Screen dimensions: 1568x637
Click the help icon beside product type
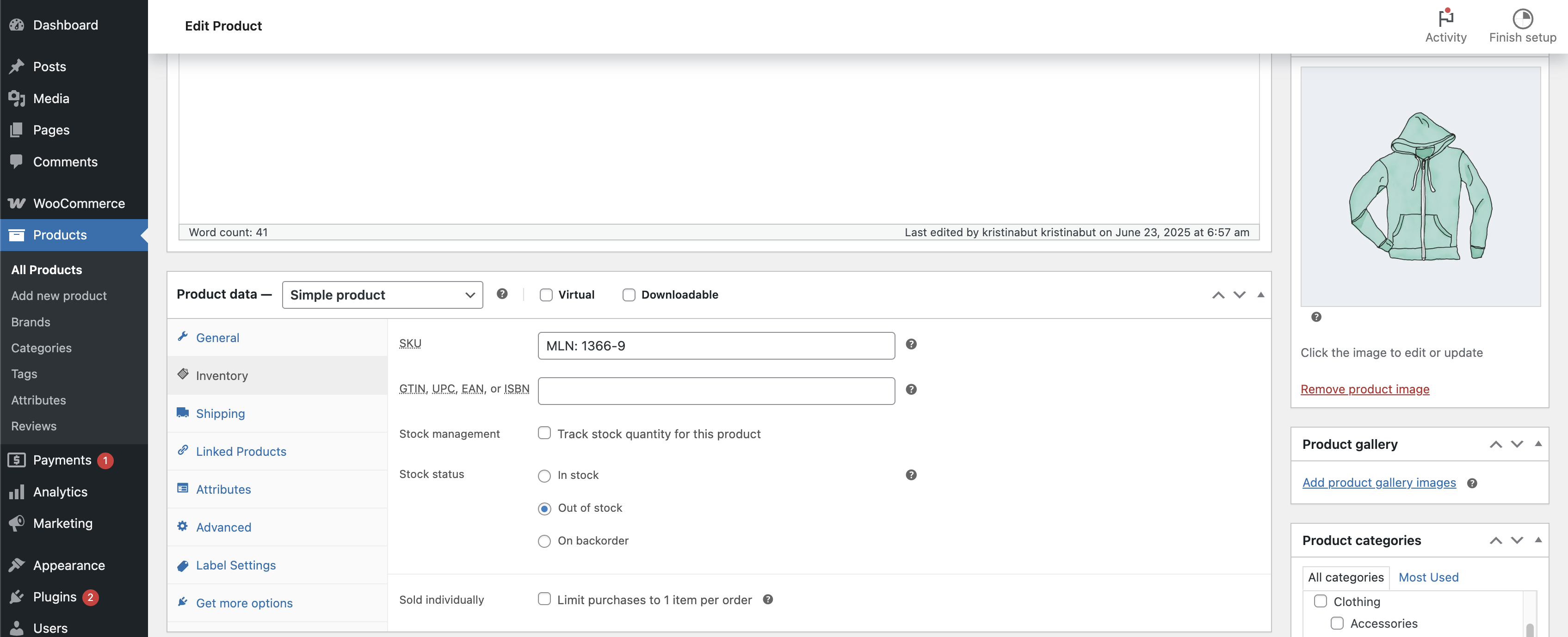tap(502, 294)
